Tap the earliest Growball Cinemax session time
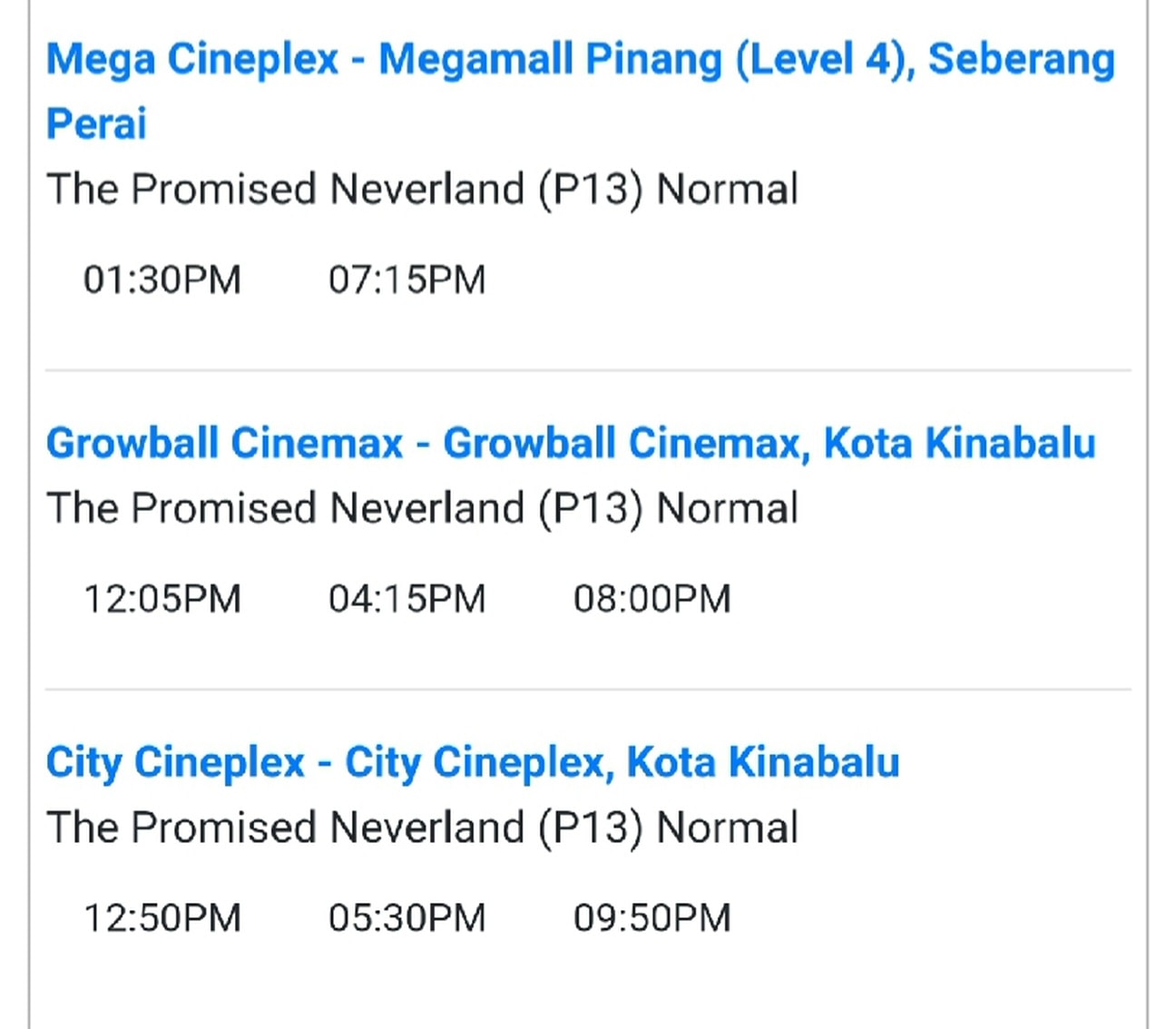The height and width of the screenshot is (1029, 1176). (162, 599)
